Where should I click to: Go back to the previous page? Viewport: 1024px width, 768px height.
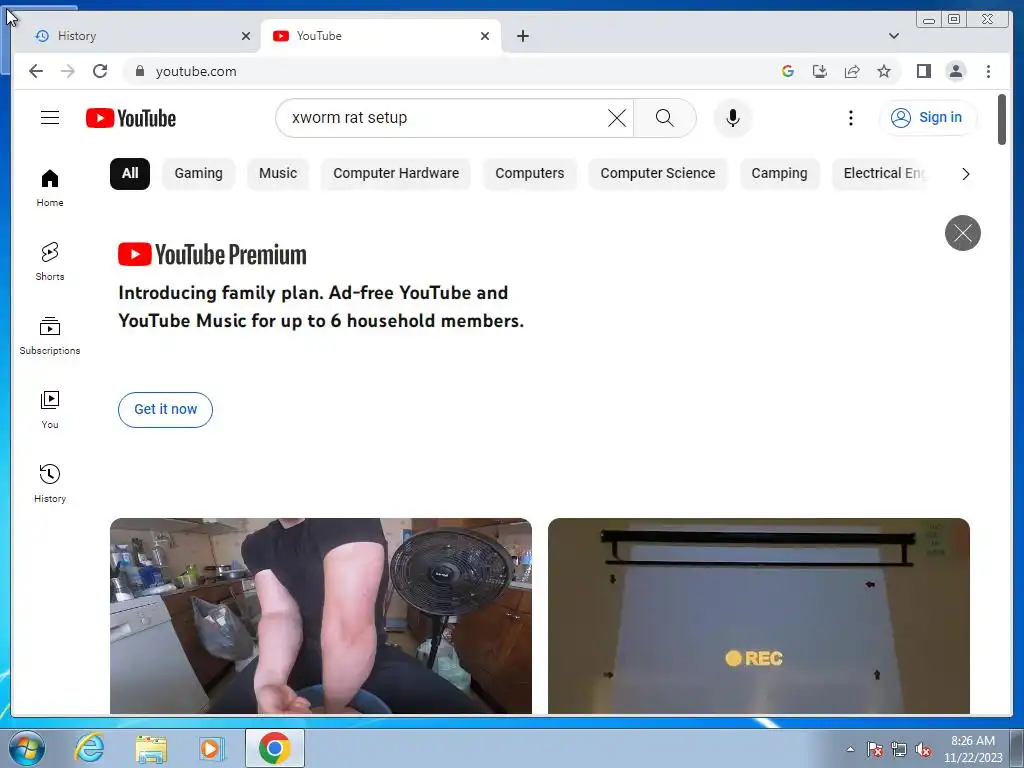[x=36, y=71]
